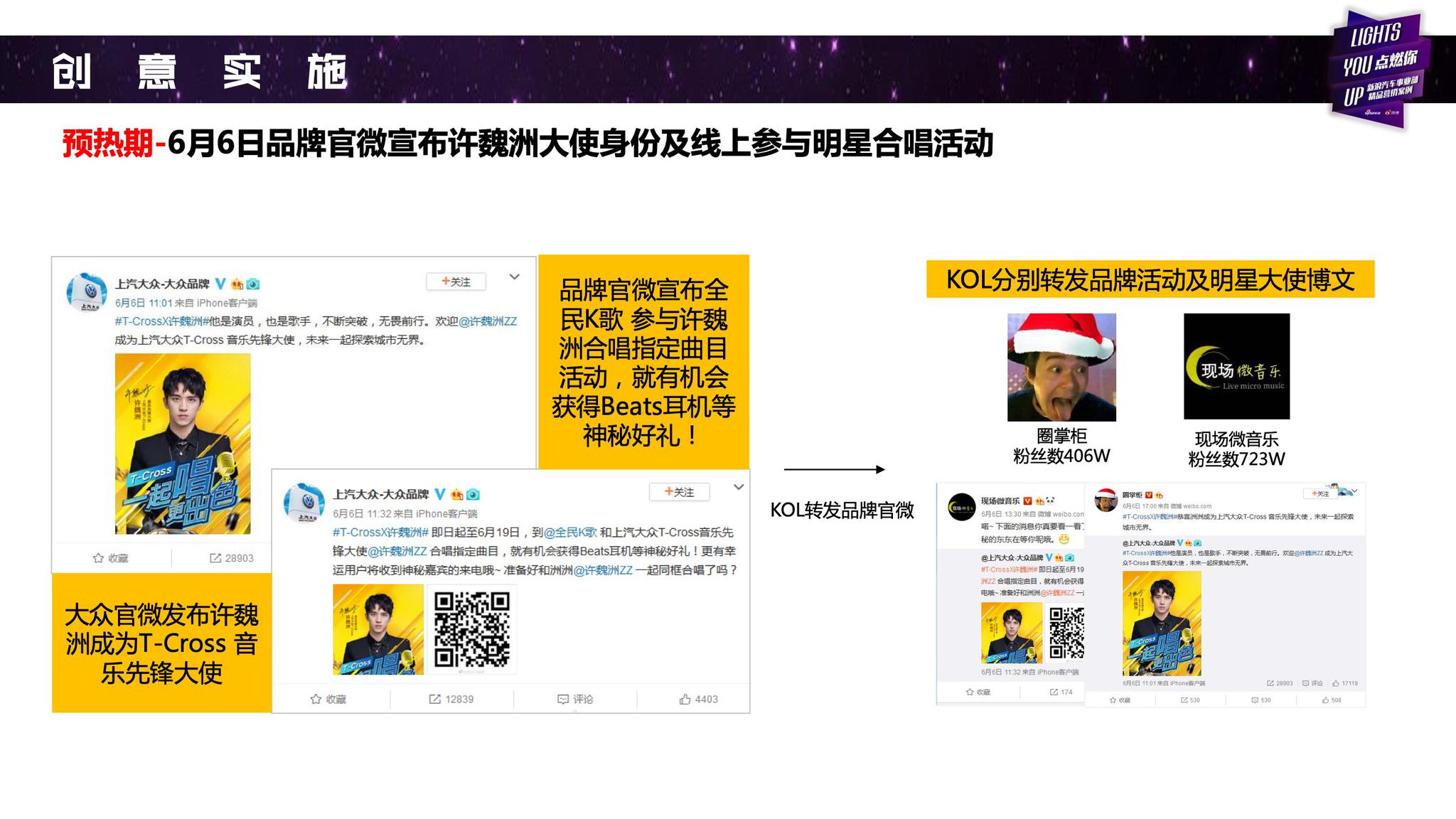Expand chevron menu on 圈掌柜 repost

point(1355,491)
